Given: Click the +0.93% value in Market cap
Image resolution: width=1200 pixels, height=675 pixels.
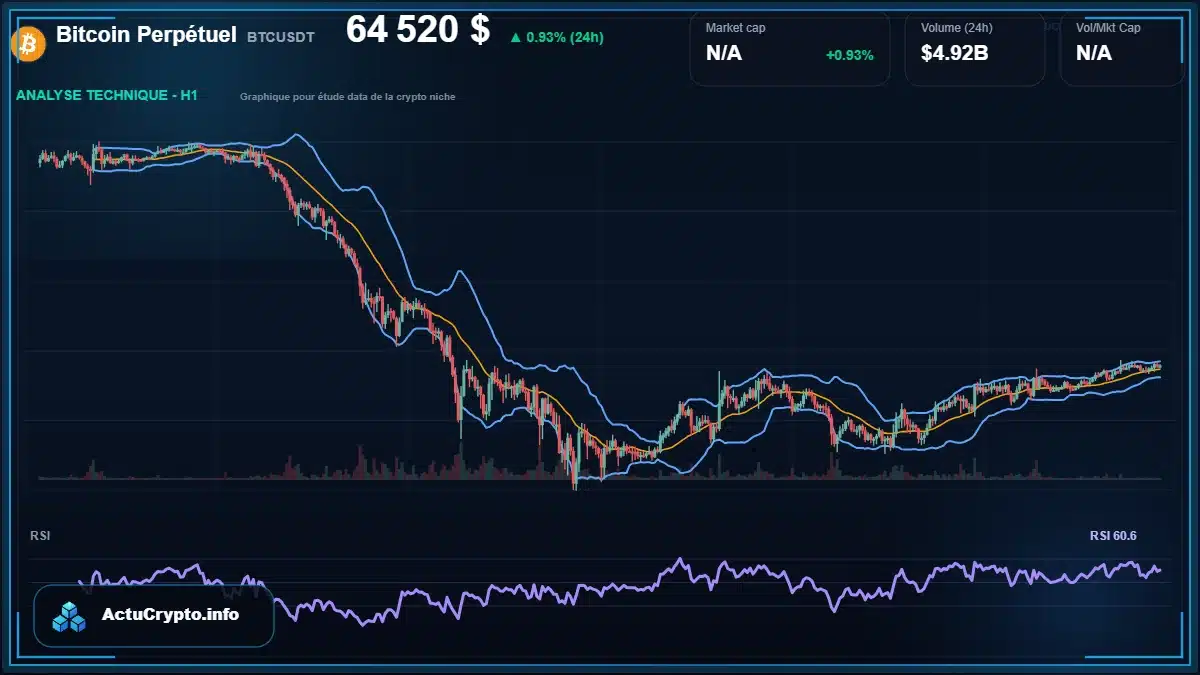Looking at the screenshot, I should pyautogui.click(x=849, y=55).
